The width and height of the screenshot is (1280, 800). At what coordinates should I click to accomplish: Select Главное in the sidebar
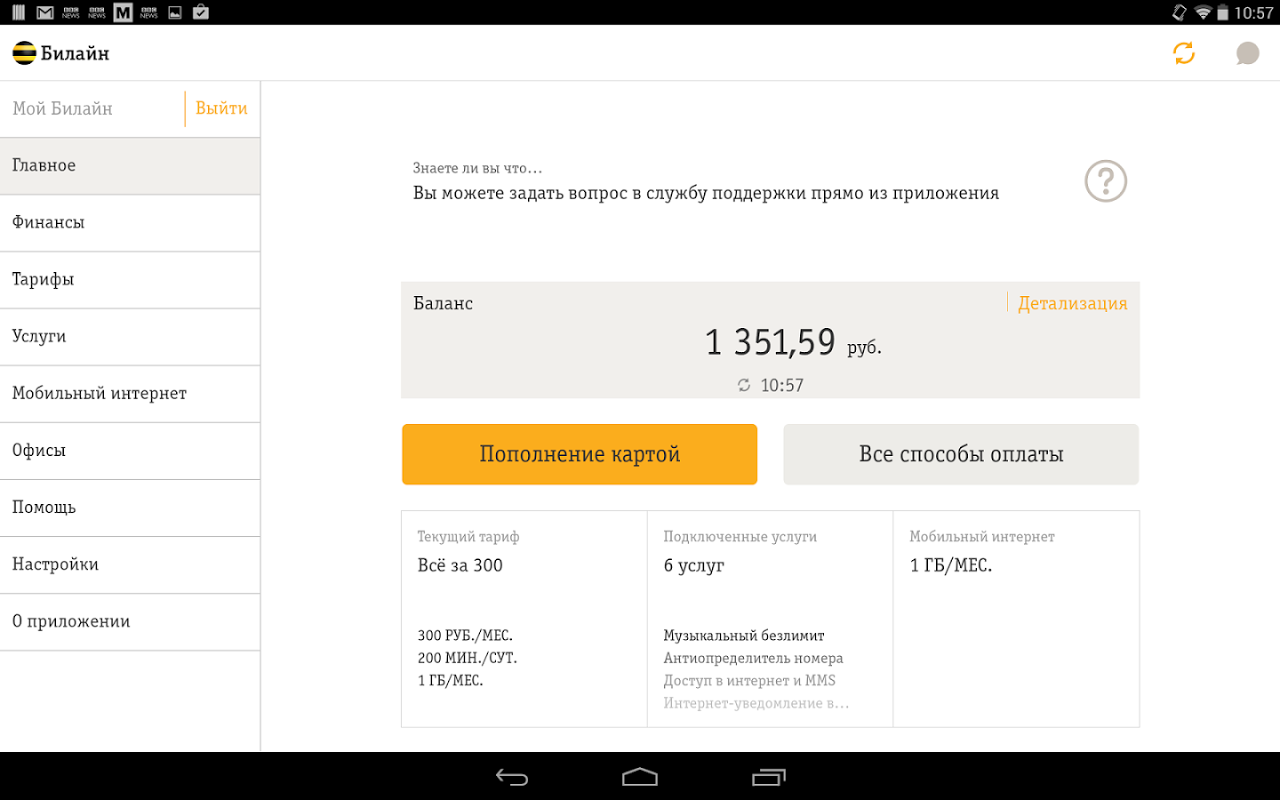click(x=130, y=166)
